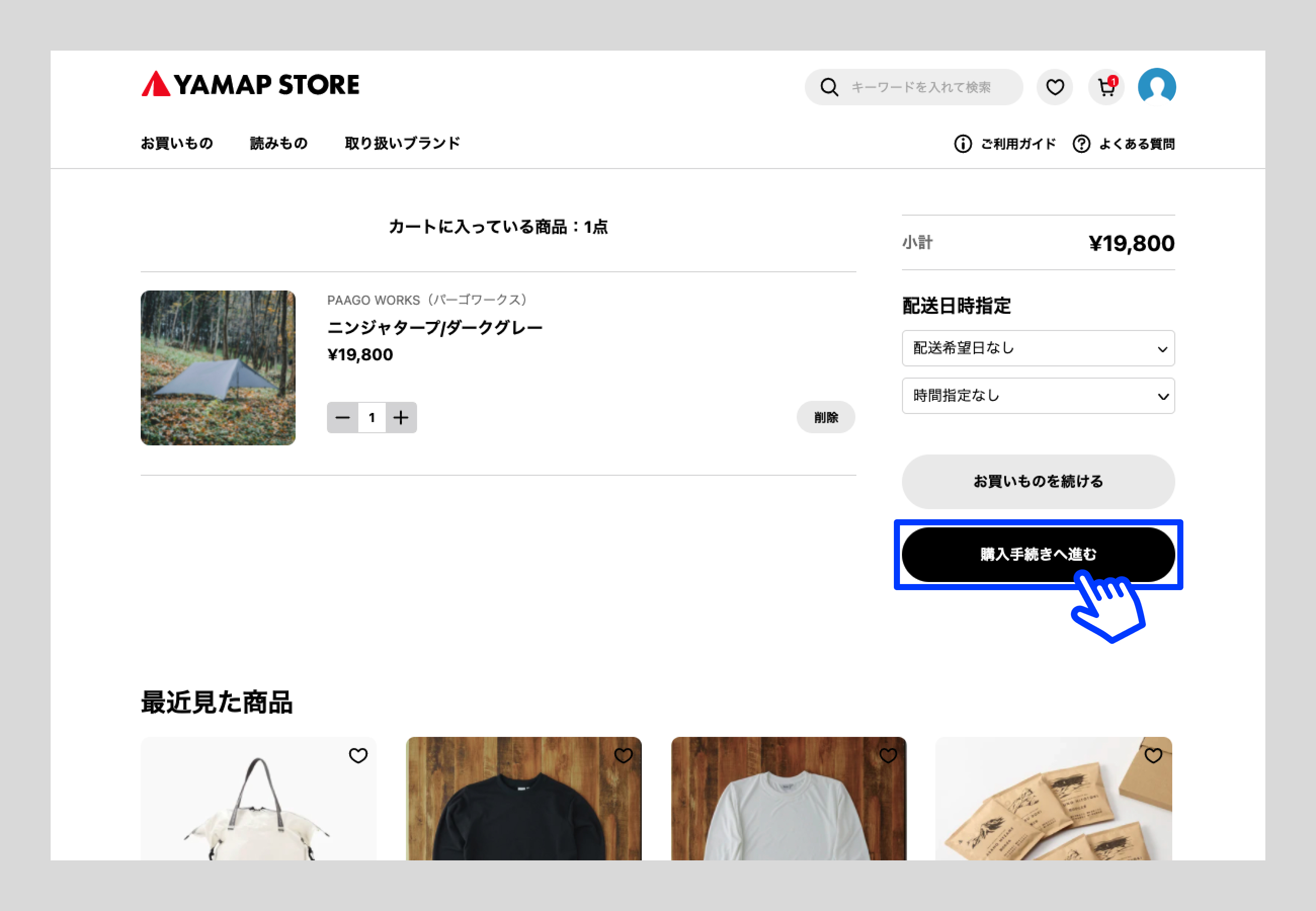
Task: Click the YAMAP STORE logo
Action: (250, 85)
